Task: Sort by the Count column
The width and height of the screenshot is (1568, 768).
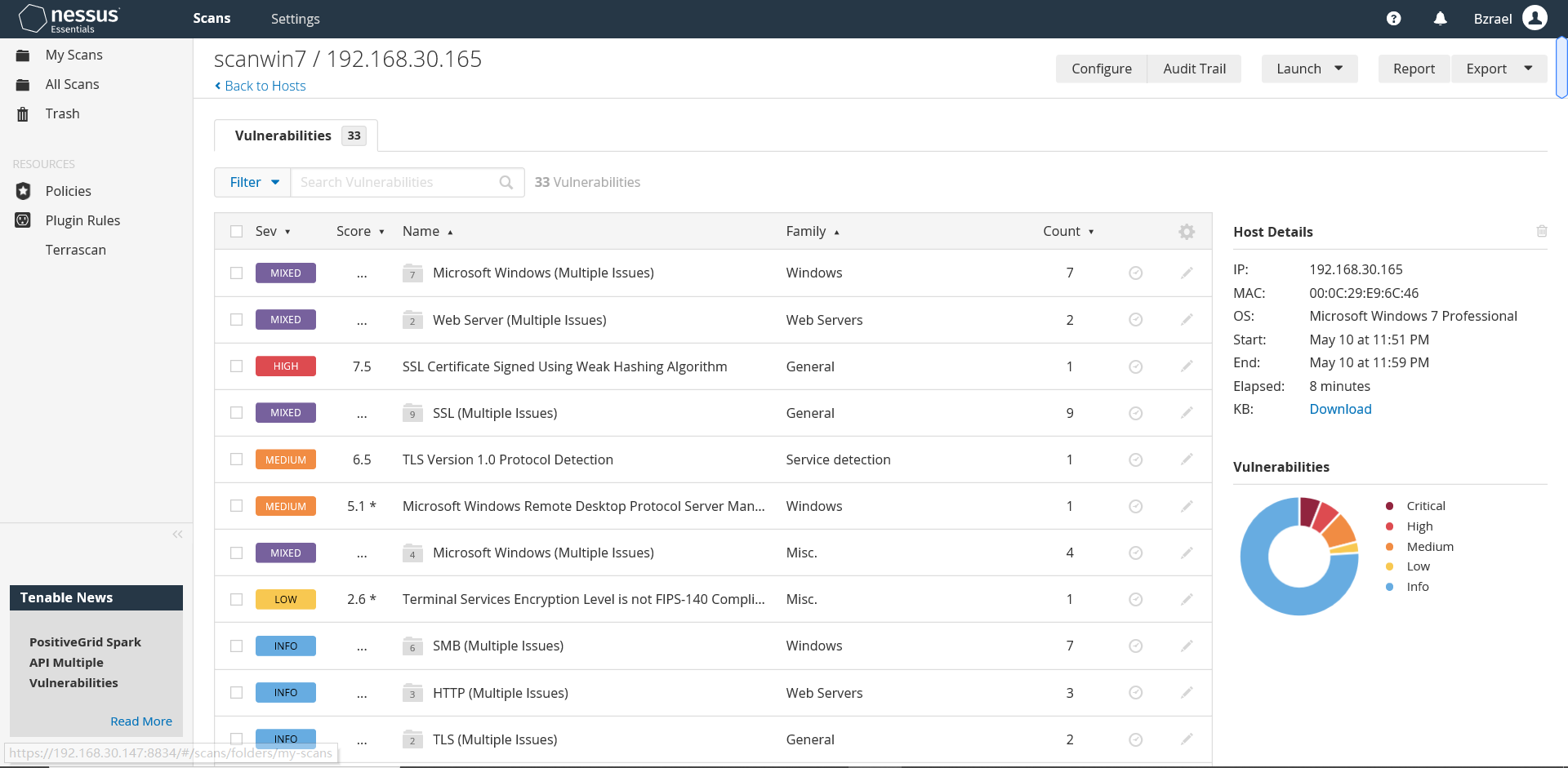Action: 1068,232
